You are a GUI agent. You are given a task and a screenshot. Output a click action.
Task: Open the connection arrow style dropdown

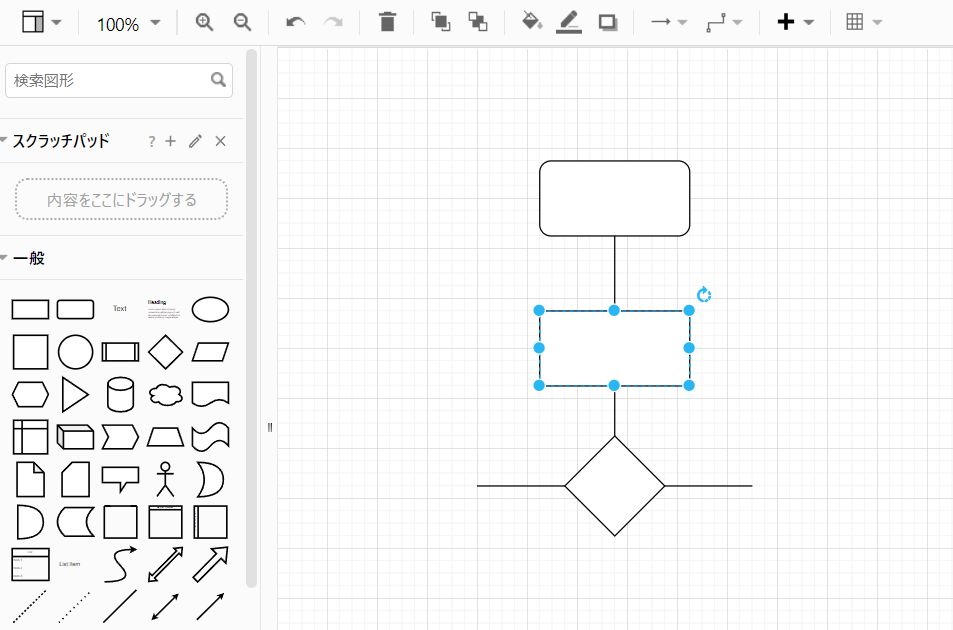668,22
